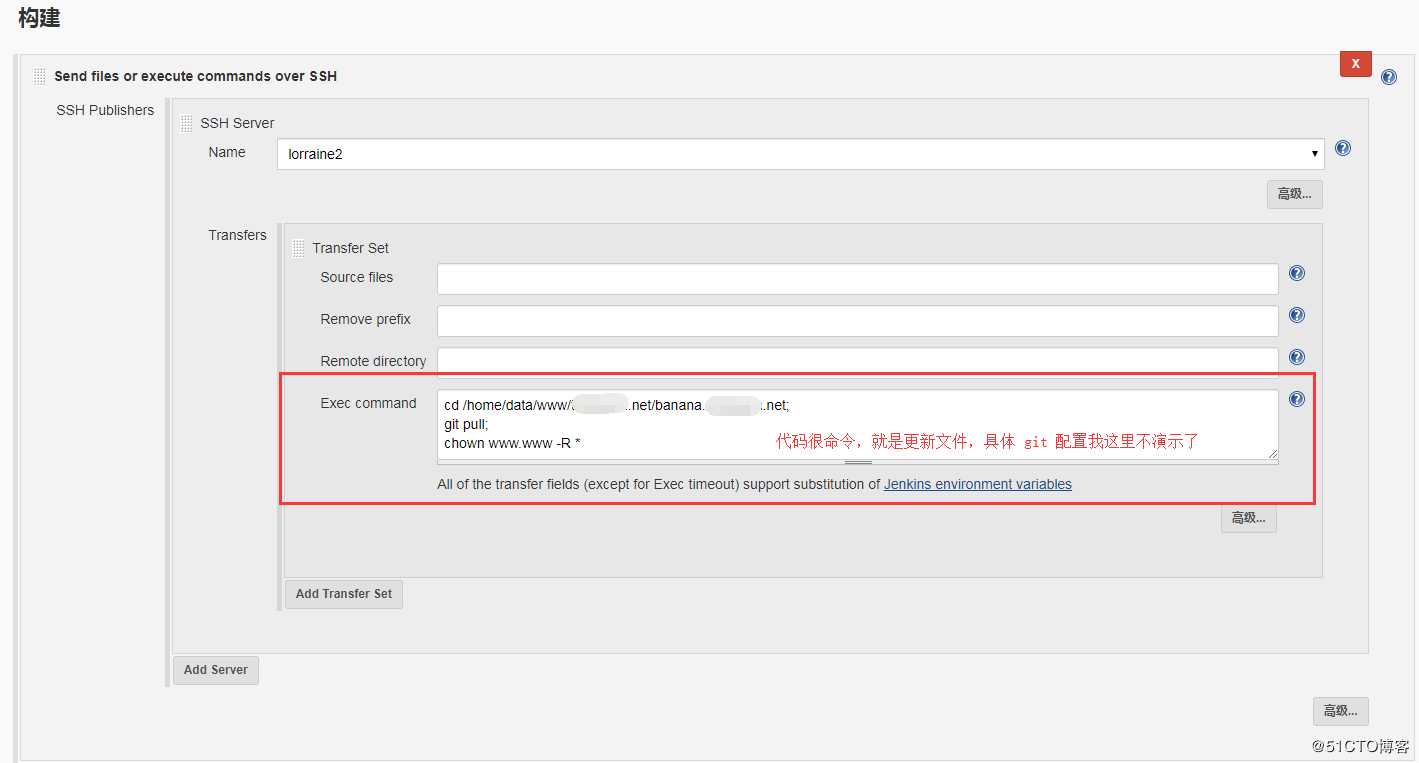The image size is (1419, 763).
Task: Open help for Send files over SSH
Action: (x=1388, y=77)
